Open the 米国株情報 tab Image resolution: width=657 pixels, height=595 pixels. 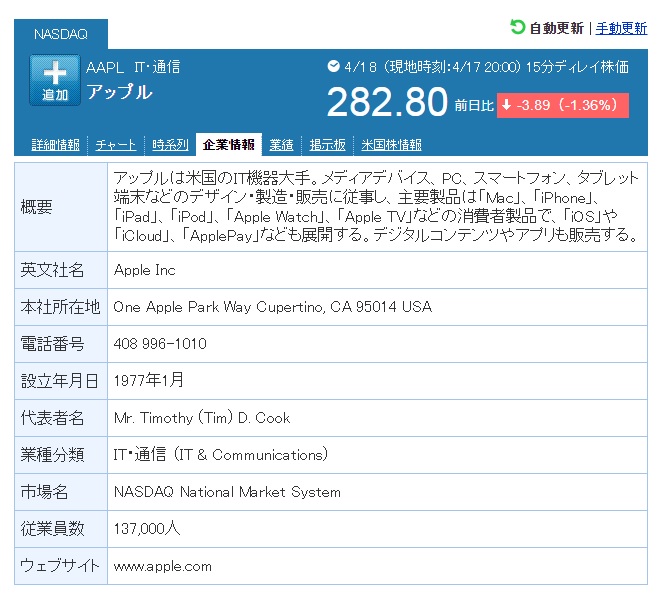(x=391, y=145)
